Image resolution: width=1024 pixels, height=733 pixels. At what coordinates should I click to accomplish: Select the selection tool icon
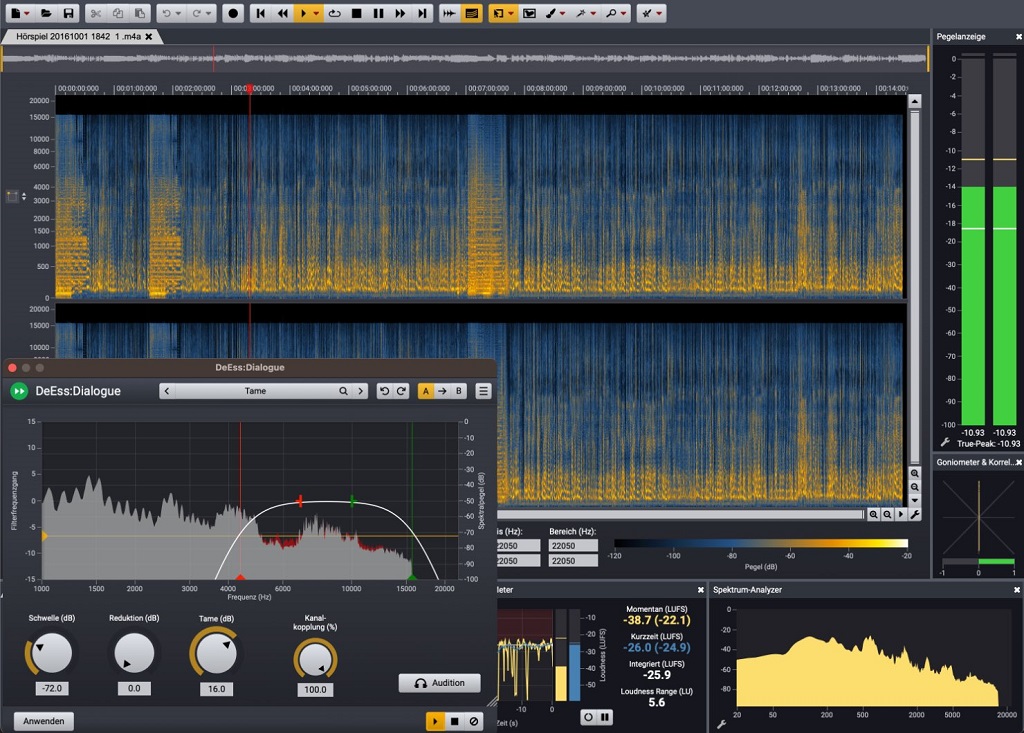click(x=499, y=13)
